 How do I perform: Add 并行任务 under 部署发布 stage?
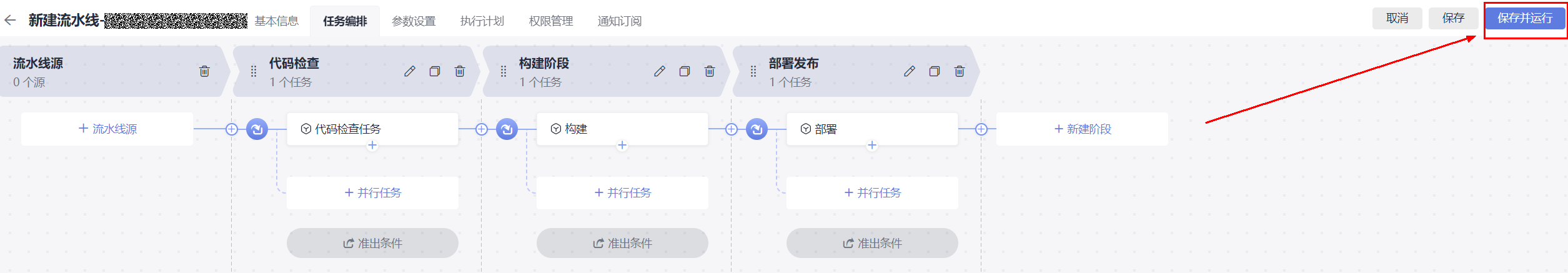pos(872,192)
